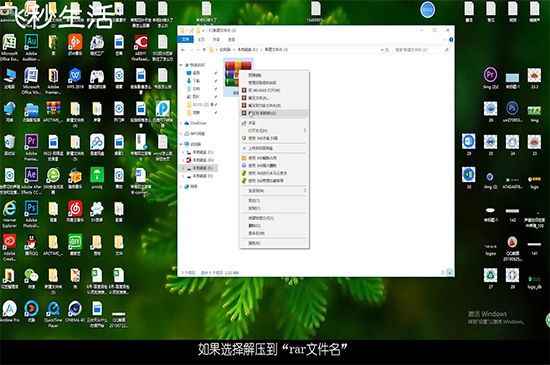Click the Tencent QQ penguin icon
This screenshot has height=365, width=550.
coord(32,246)
